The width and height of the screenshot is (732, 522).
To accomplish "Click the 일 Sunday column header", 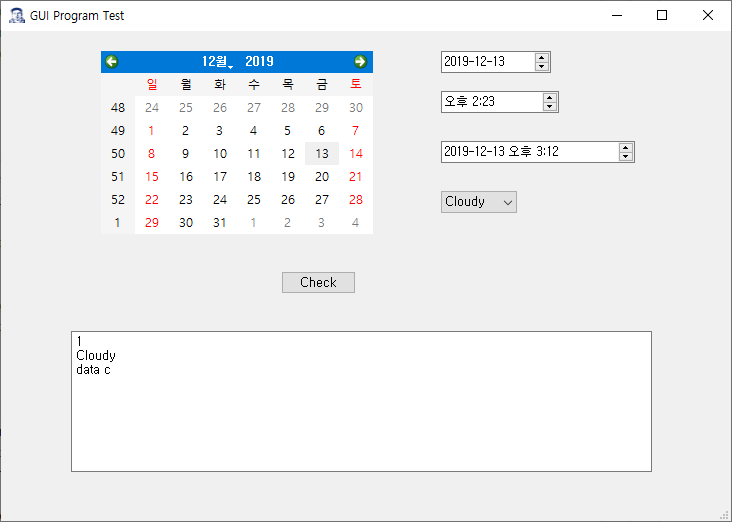I will [x=151, y=85].
